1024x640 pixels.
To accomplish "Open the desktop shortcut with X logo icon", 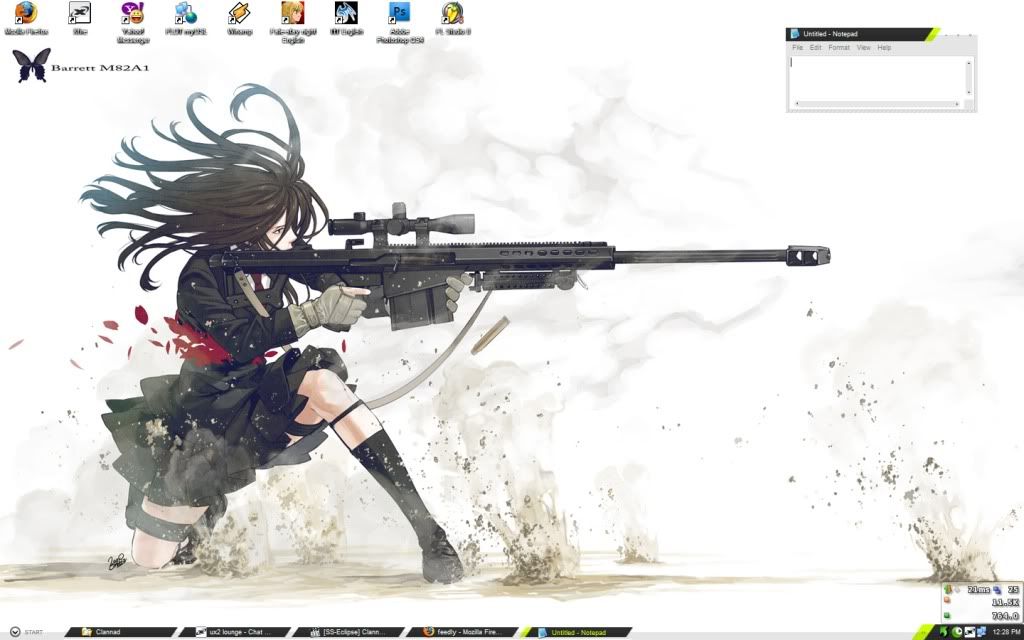I will tap(80, 18).
